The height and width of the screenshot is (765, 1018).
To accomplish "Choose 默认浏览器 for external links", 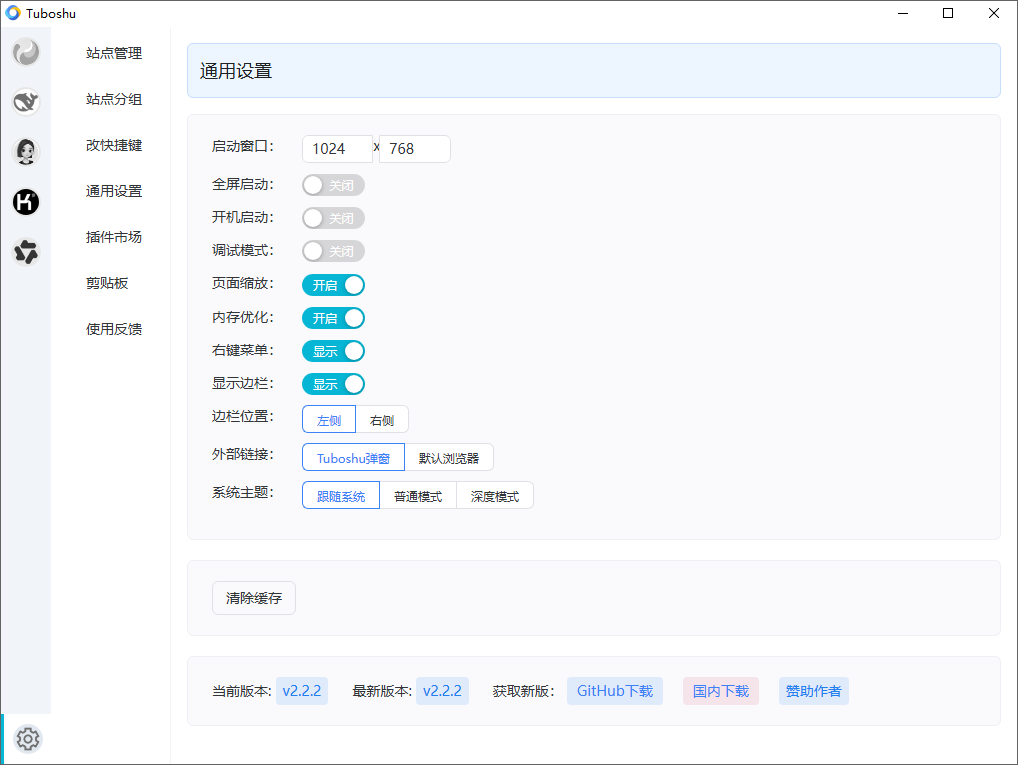I will [449, 458].
